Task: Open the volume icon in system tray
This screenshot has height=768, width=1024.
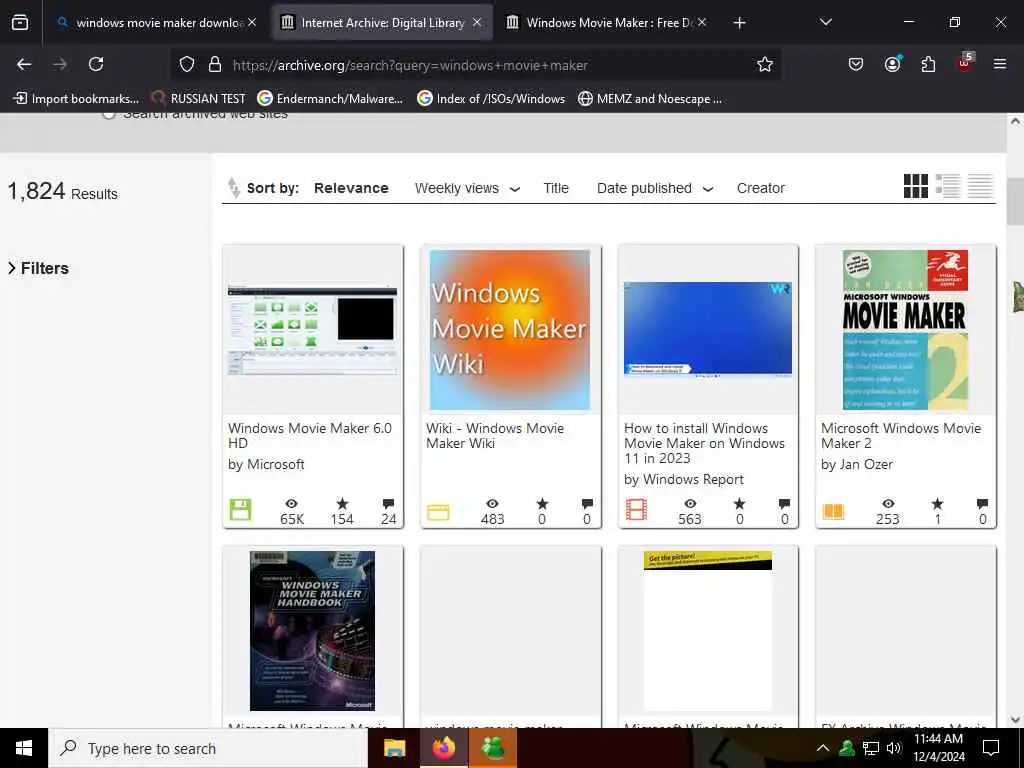Action: [x=894, y=748]
